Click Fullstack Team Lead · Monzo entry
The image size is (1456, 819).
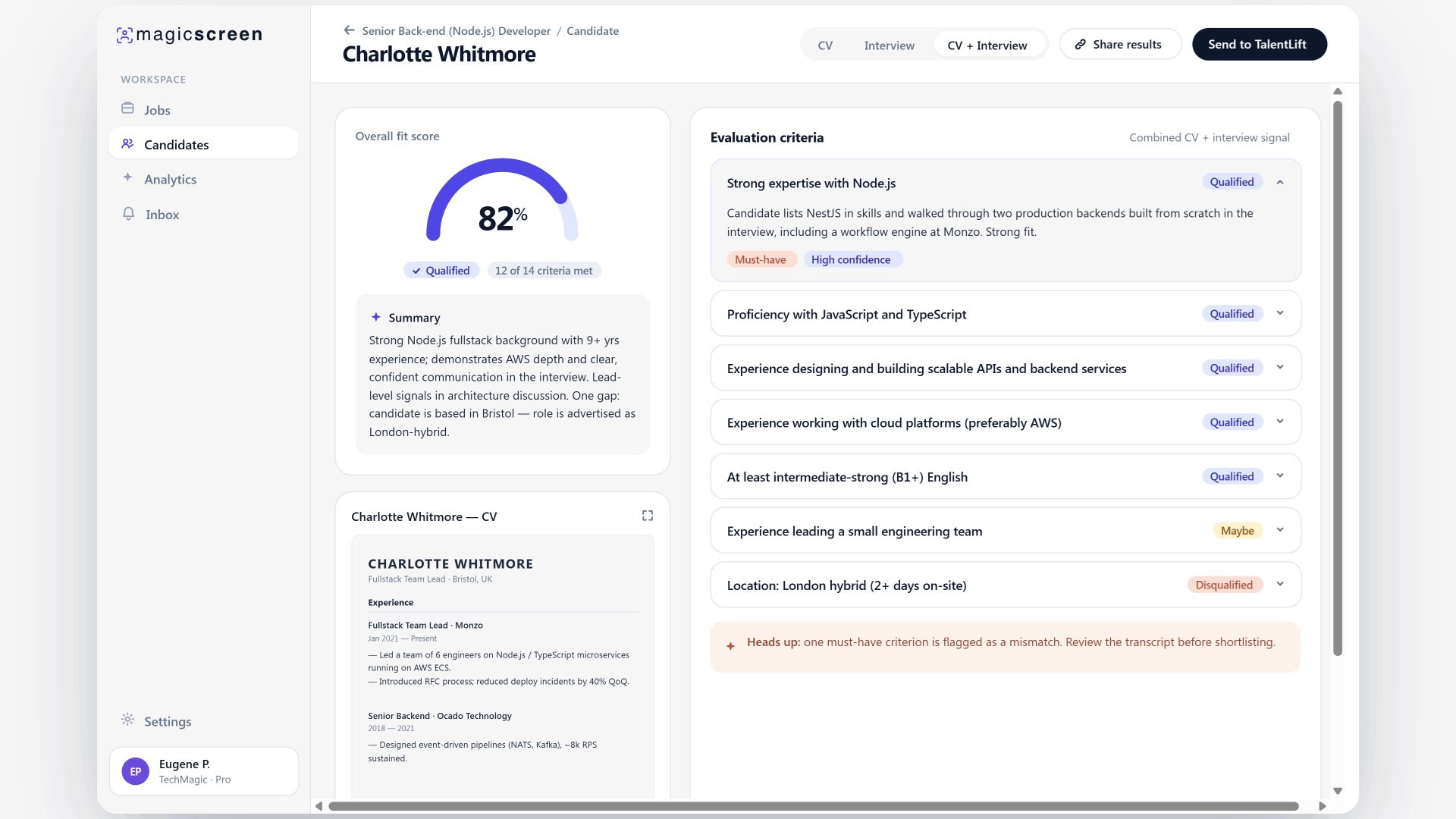coord(425,626)
